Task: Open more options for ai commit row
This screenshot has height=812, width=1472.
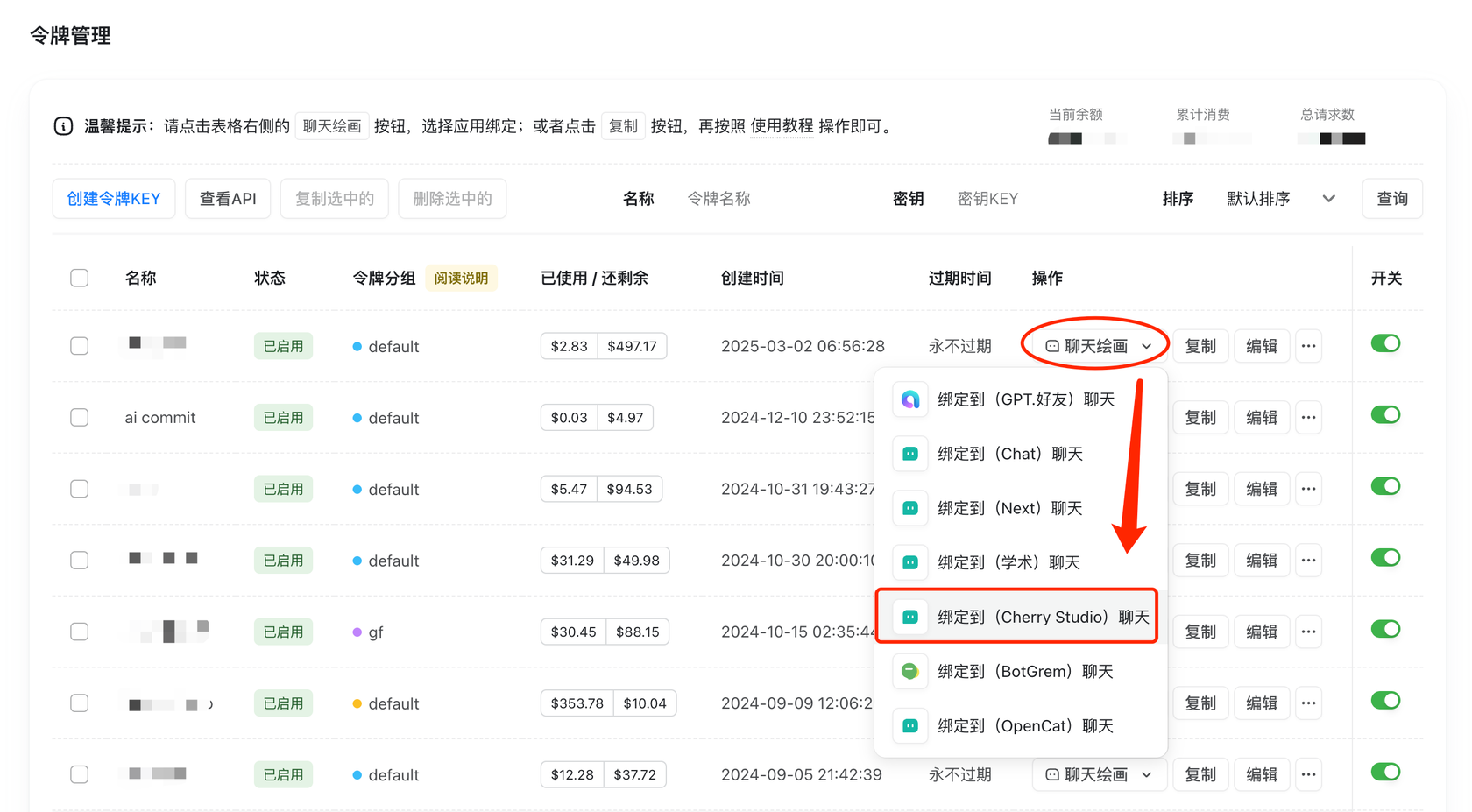Action: point(1308,418)
